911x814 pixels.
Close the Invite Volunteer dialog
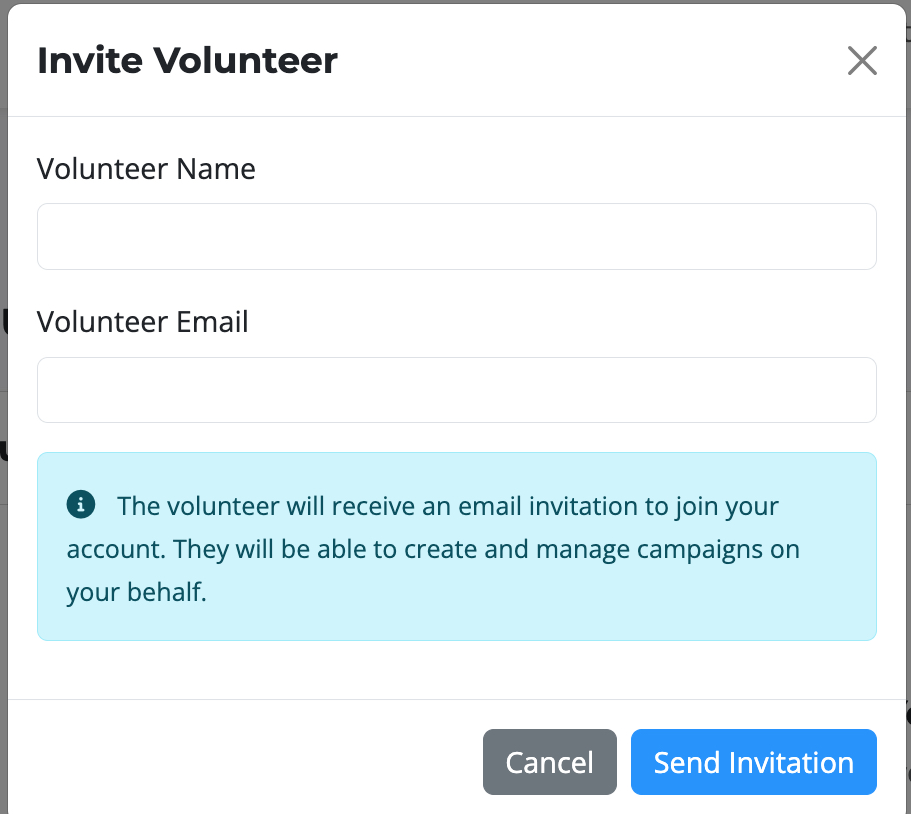click(x=861, y=61)
